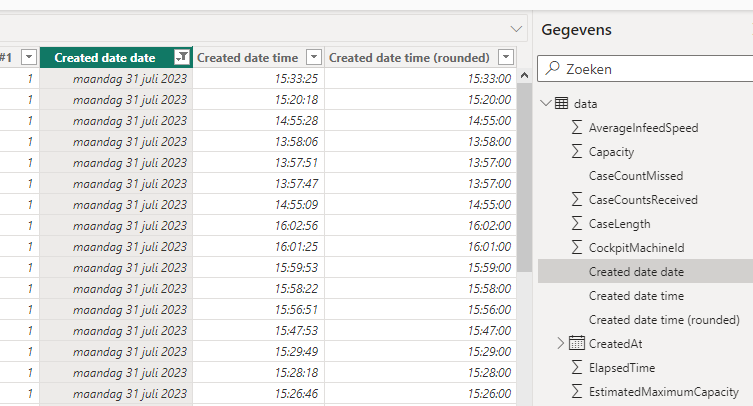
Task: Select time cell 15:28:18
Action: 259,372
